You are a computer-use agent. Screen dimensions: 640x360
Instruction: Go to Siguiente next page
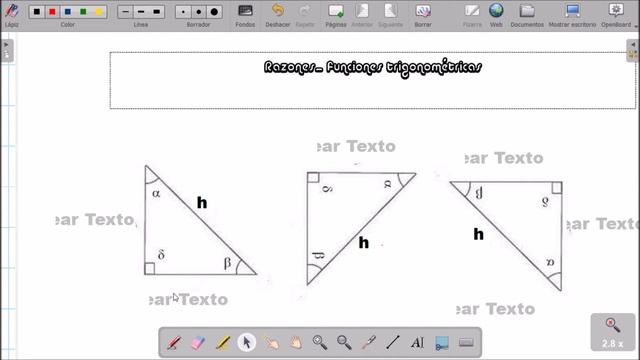click(390, 15)
